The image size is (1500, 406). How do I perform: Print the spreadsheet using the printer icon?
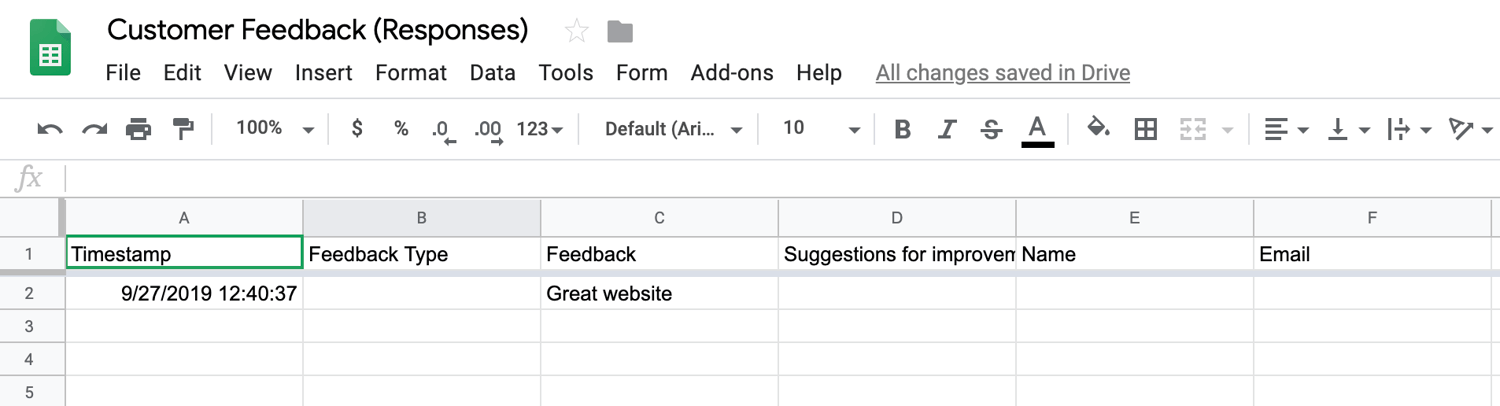tap(139, 129)
